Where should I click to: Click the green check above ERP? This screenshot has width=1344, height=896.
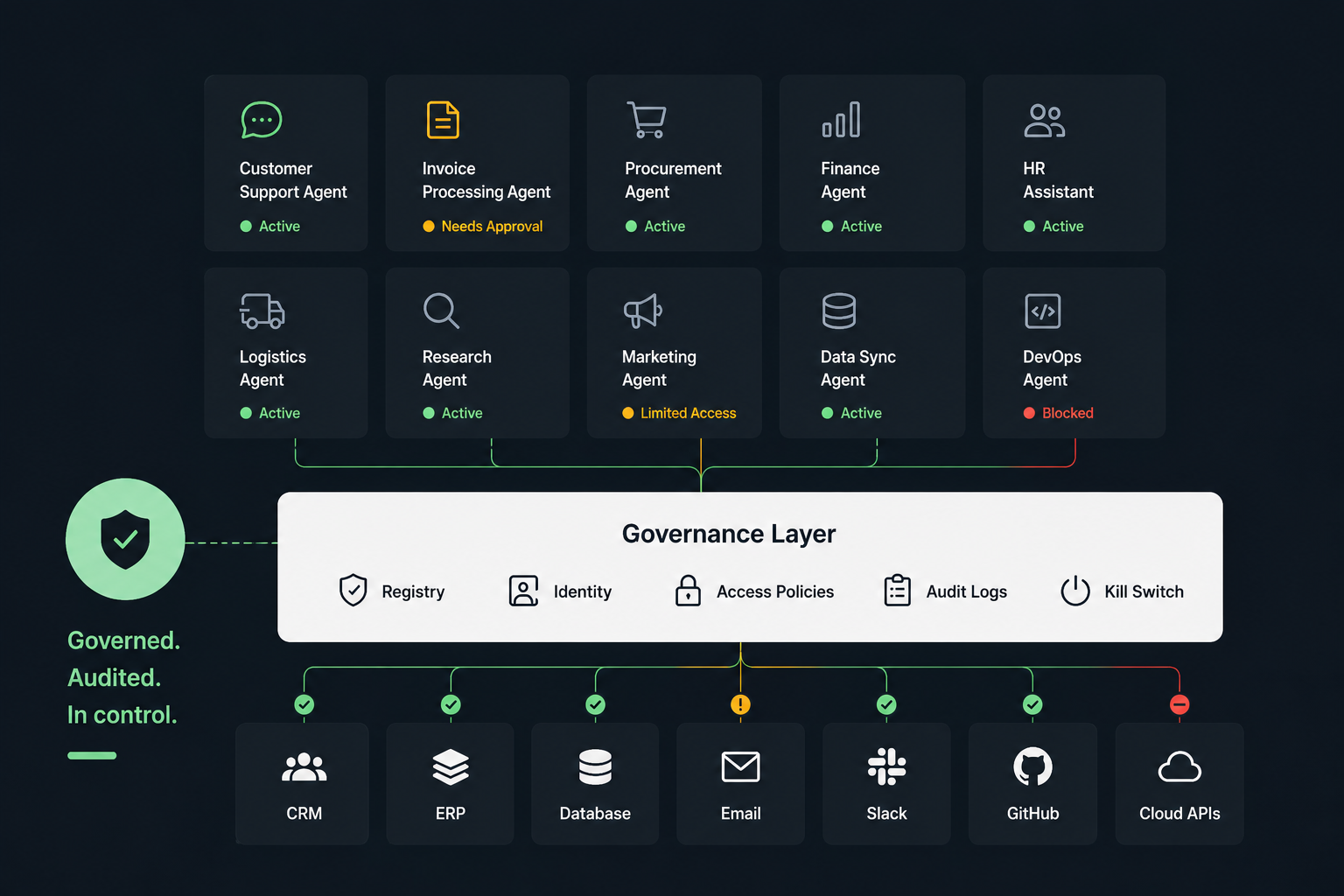(x=451, y=704)
